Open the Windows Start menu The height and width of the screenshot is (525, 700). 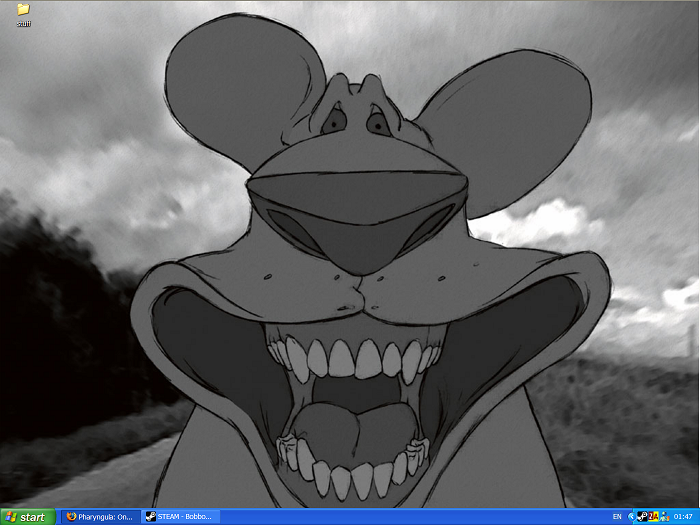[x=28, y=517]
